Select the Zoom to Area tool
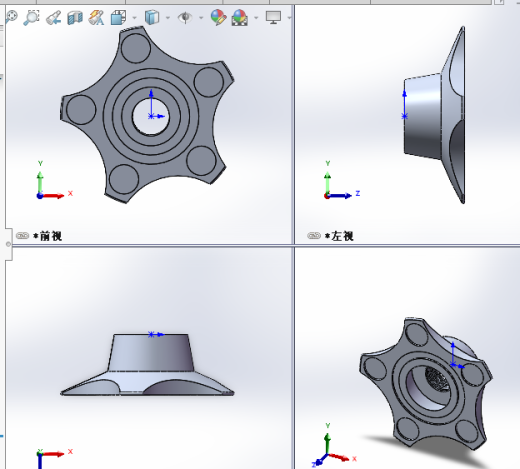 (31, 17)
